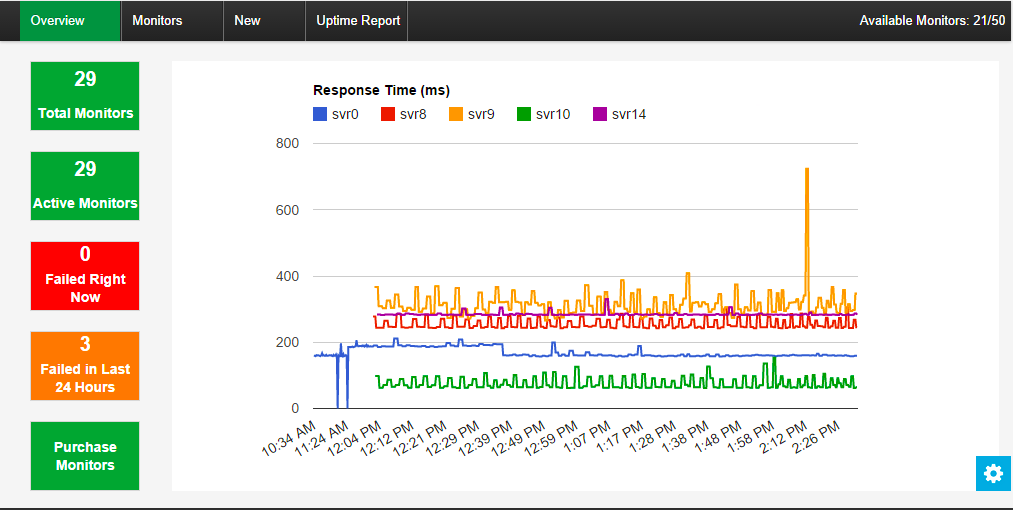Switch to the Monitors tab
This screenshot has height=510, width=1013.
pos(157,21)
